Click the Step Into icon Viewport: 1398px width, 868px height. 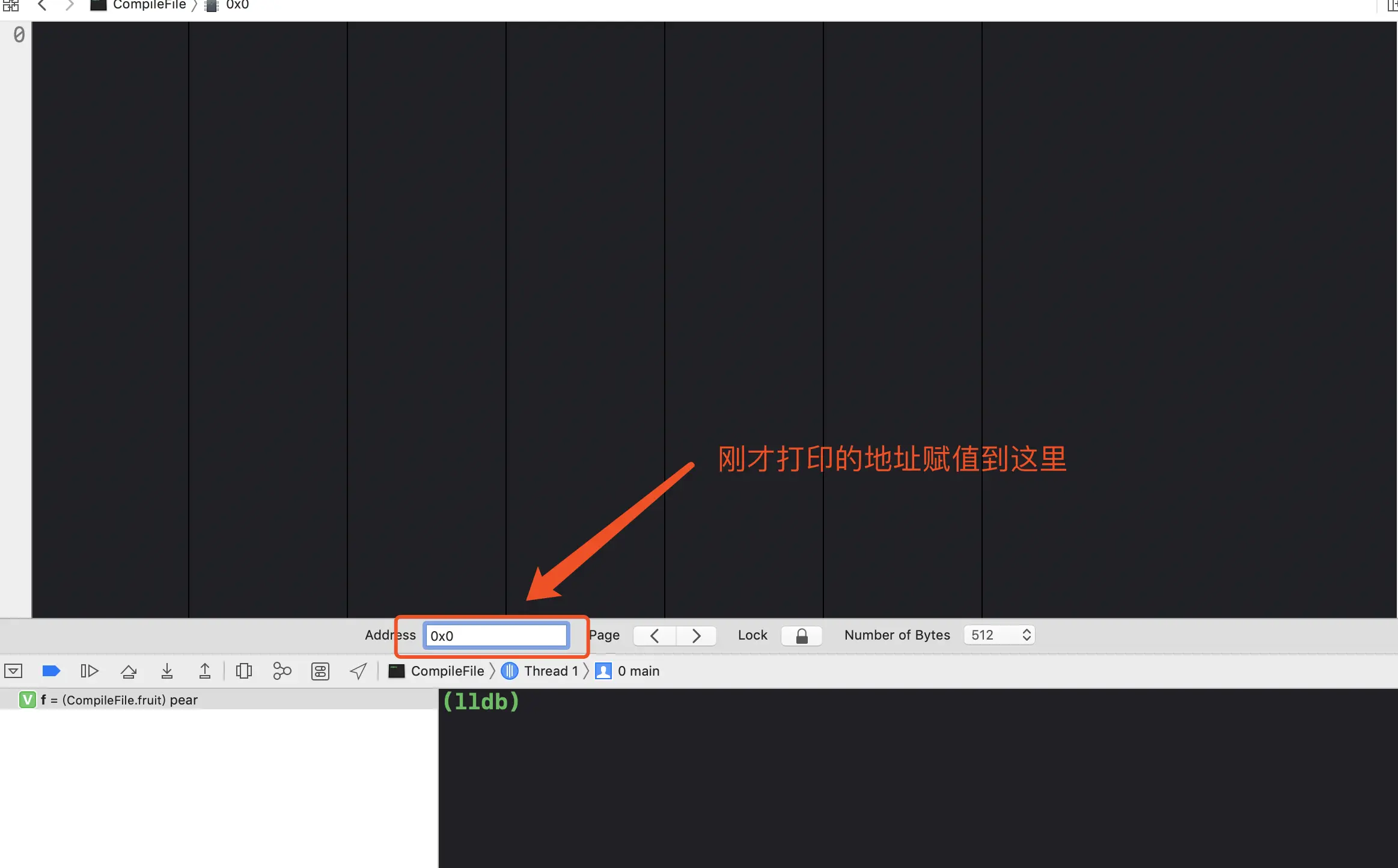click(167, 671)
